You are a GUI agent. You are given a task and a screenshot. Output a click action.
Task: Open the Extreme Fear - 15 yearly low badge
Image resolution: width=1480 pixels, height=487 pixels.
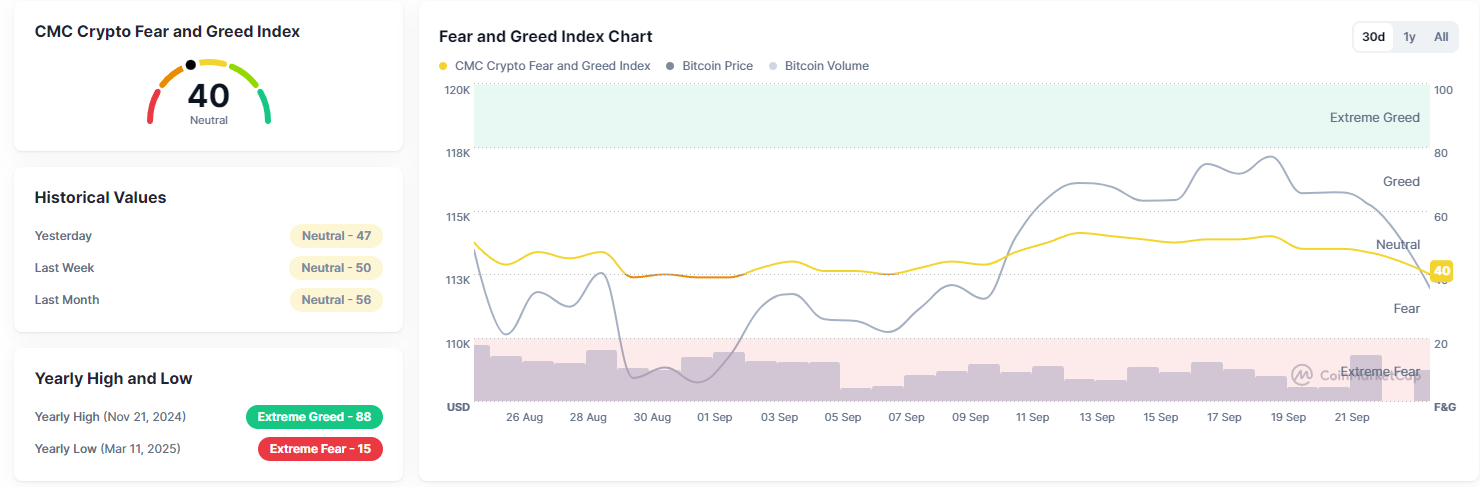[x=320, y=449]
